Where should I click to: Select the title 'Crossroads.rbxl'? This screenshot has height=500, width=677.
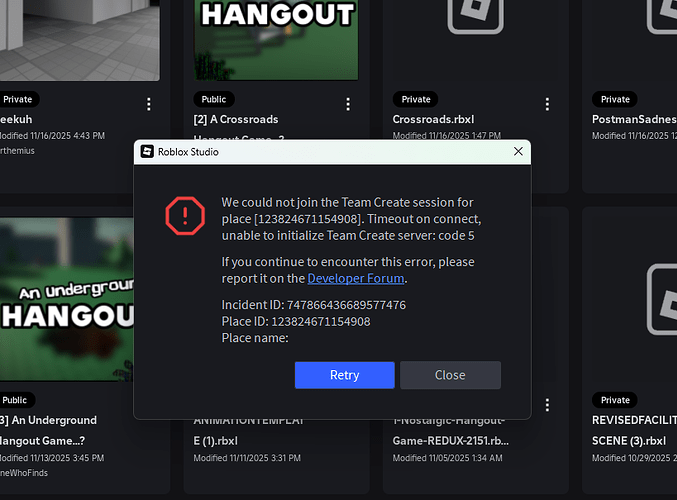433,120
